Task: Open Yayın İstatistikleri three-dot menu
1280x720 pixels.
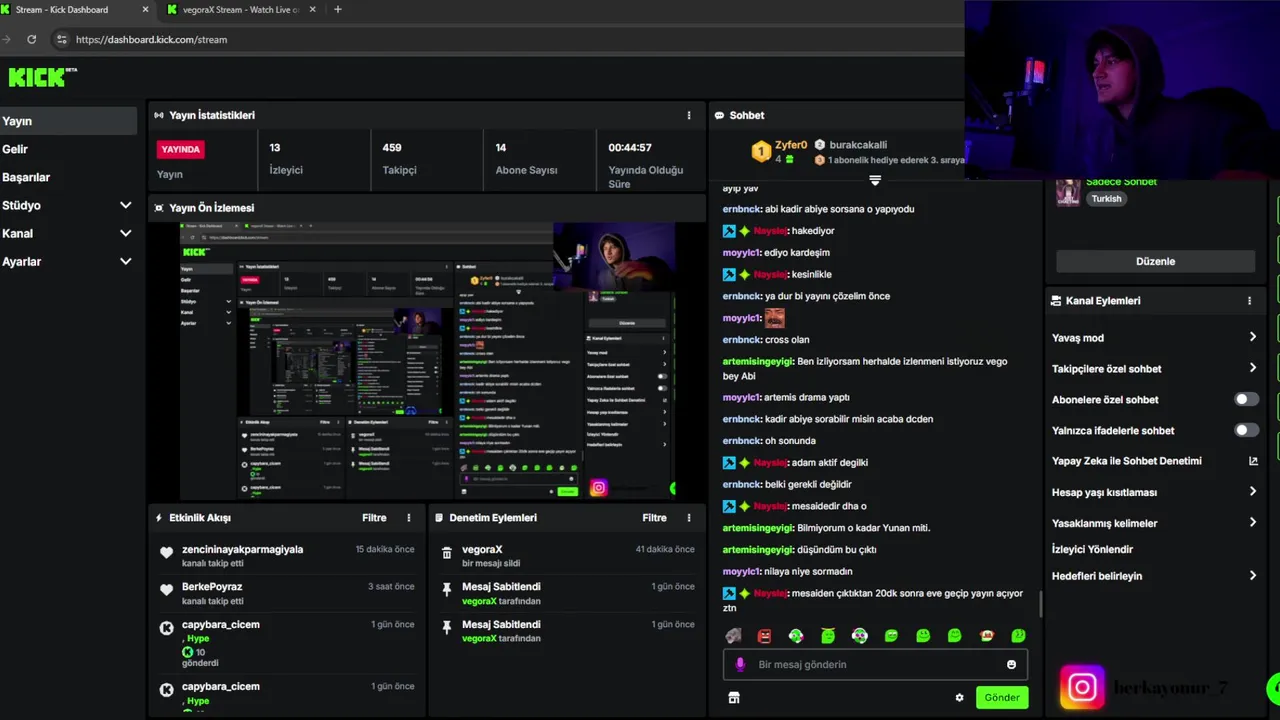Action: click(x=688, y=115)
